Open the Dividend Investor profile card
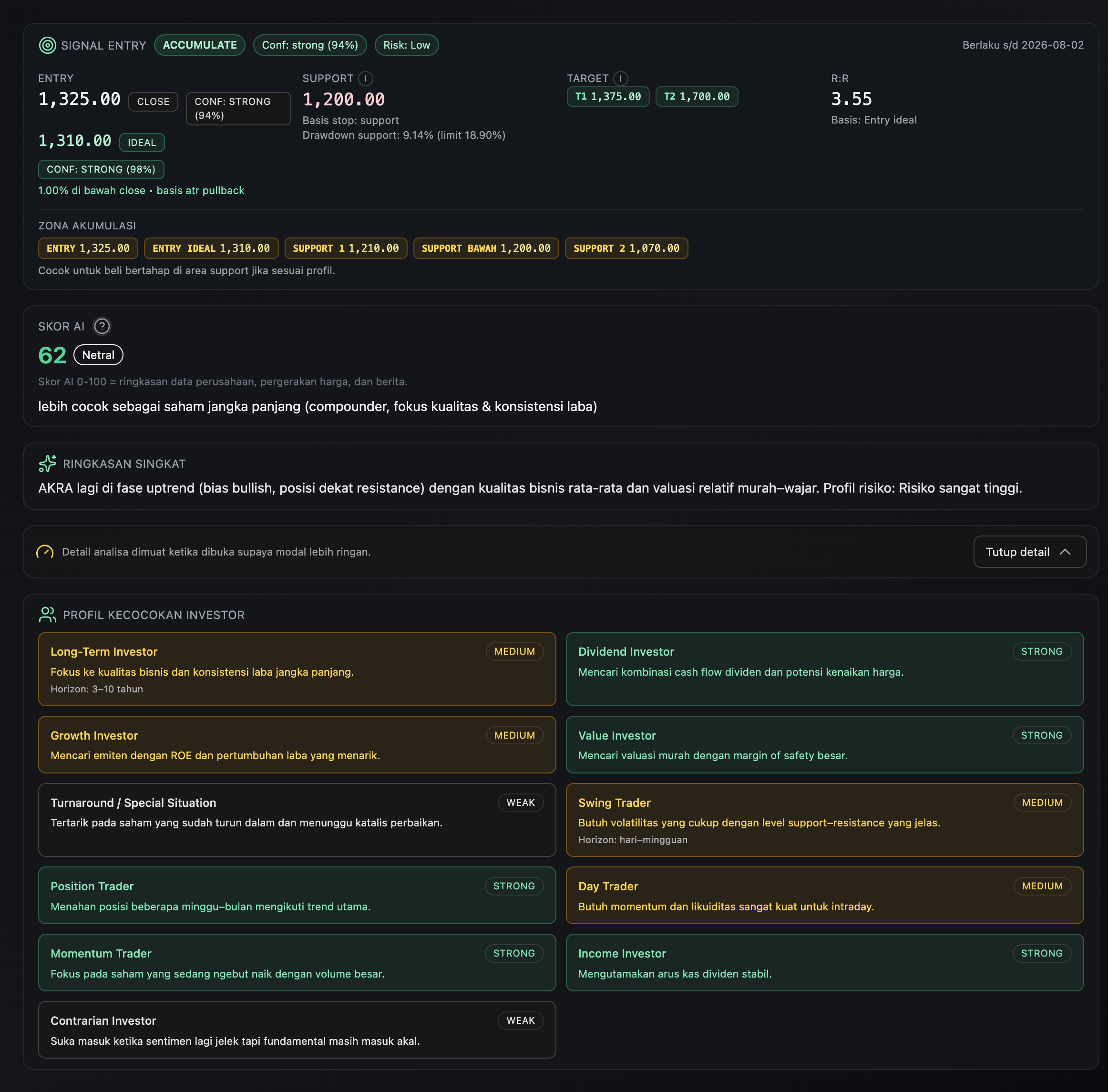Screen dimensions: 1108x1092 824,669
